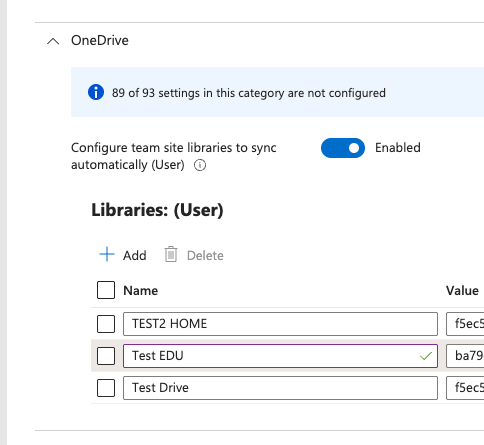The width and height of the screenshot is (484, 445).
Task: Click the trash can Delete icon
Action: (x=171, y=254)
